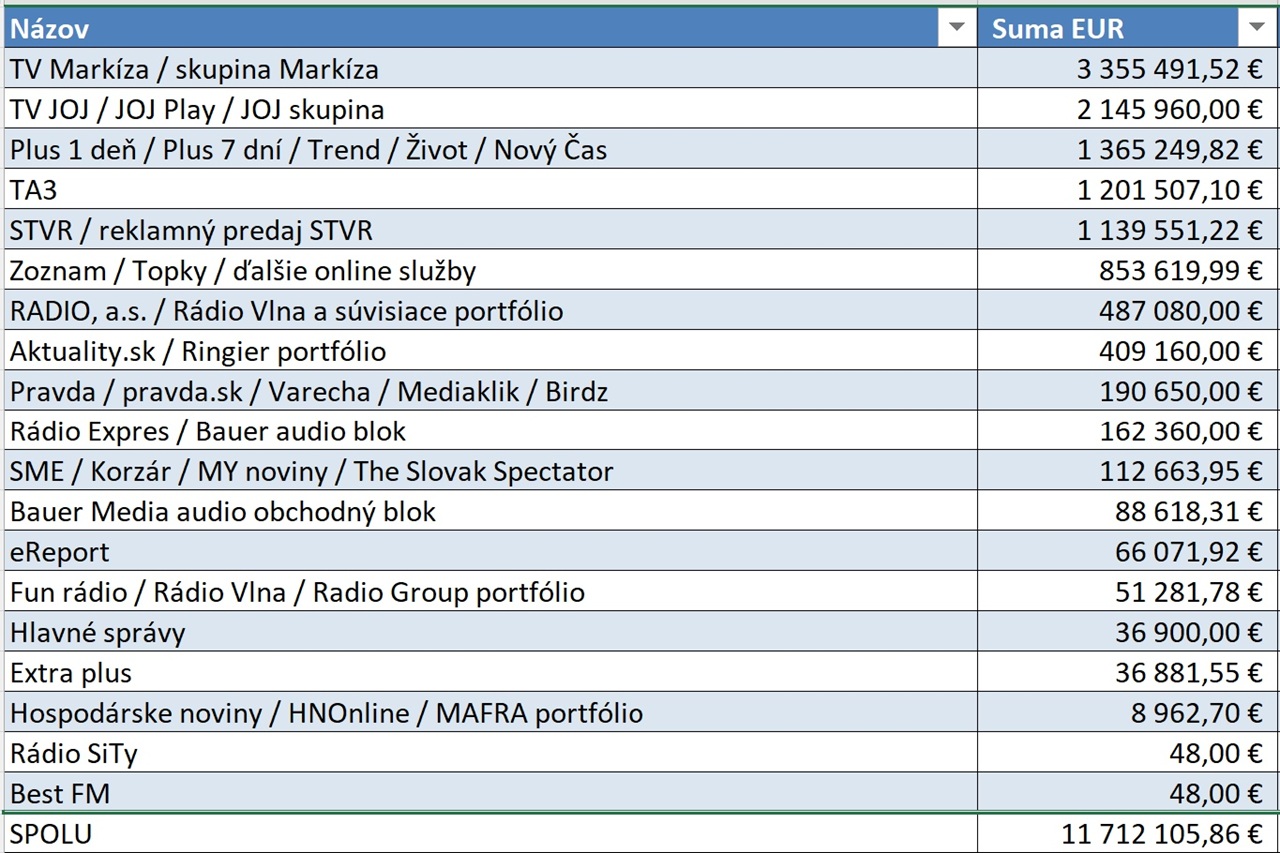Select the eReport cell
The height and width of the screenshot is (853, 1280).
tap(488, 551)
